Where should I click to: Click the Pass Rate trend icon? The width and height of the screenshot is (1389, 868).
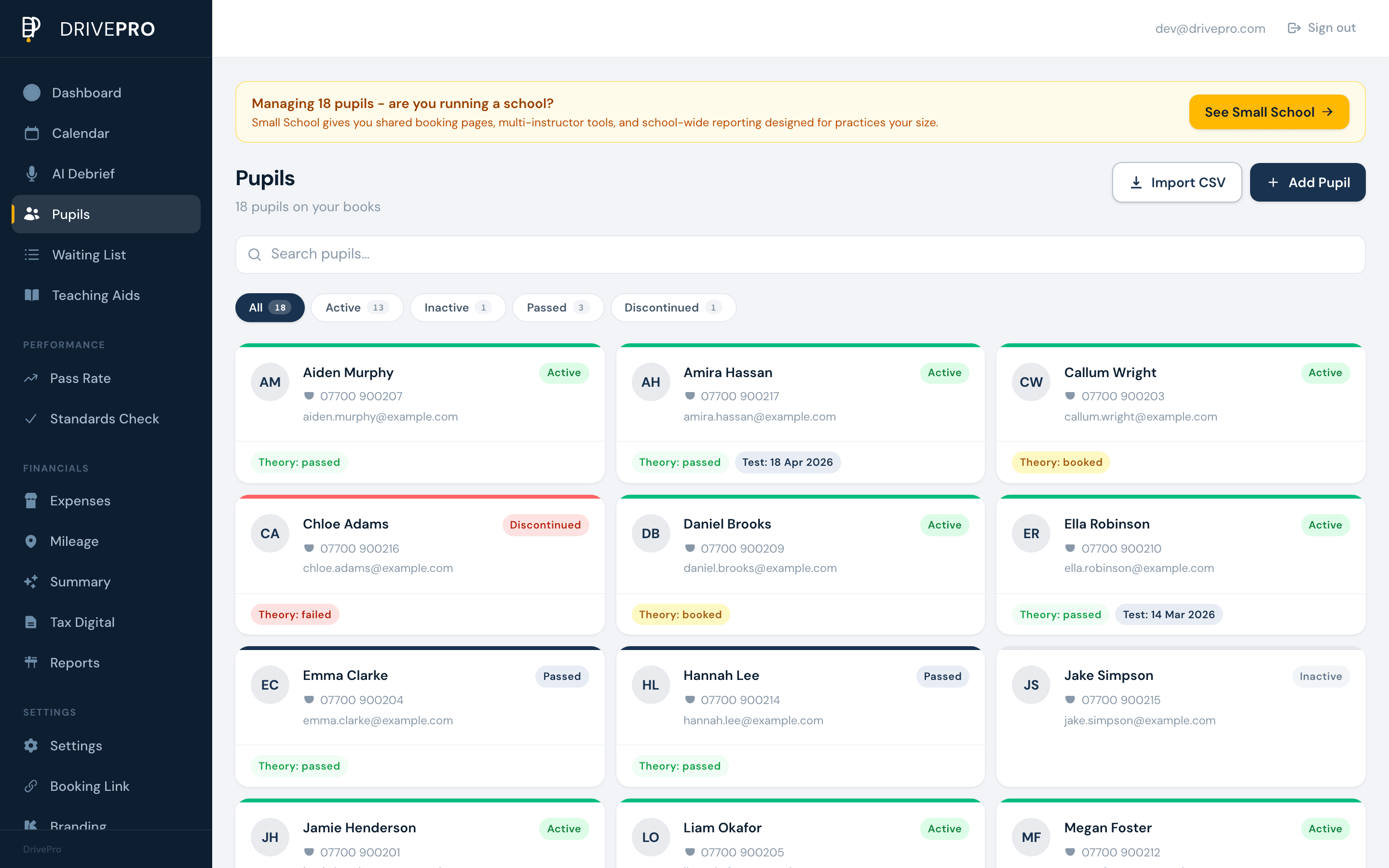[x=31, y=378]
